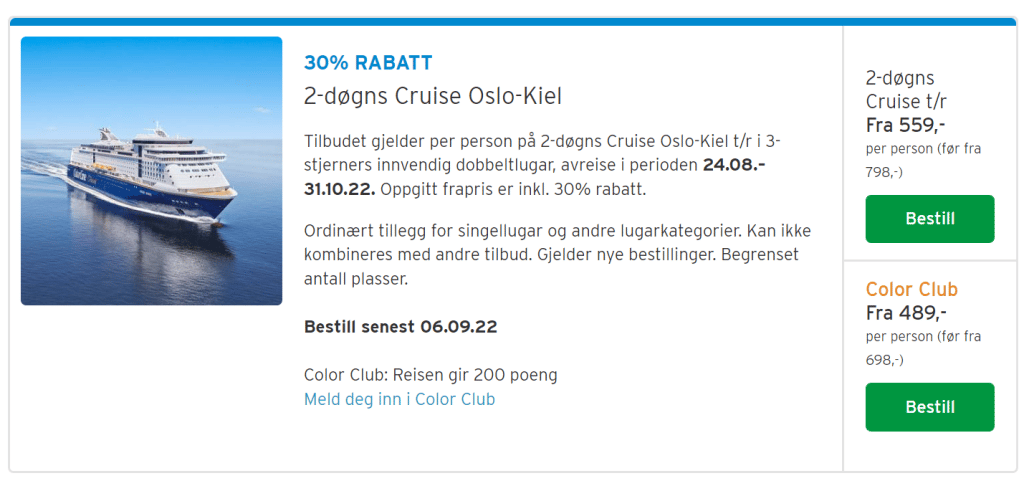The height and width of the screenshot is (491, 1024).
Task: Select the "Fra 559,-" price
Action: click(905, 125)
